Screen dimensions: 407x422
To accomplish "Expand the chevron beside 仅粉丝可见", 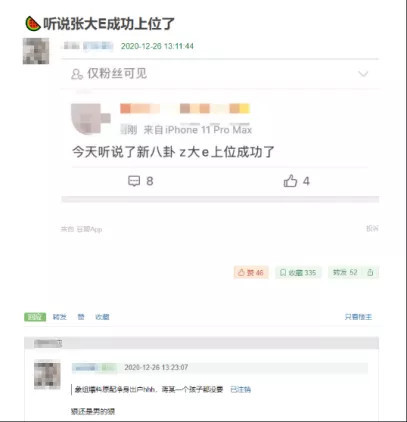I will tap(363, 74).
